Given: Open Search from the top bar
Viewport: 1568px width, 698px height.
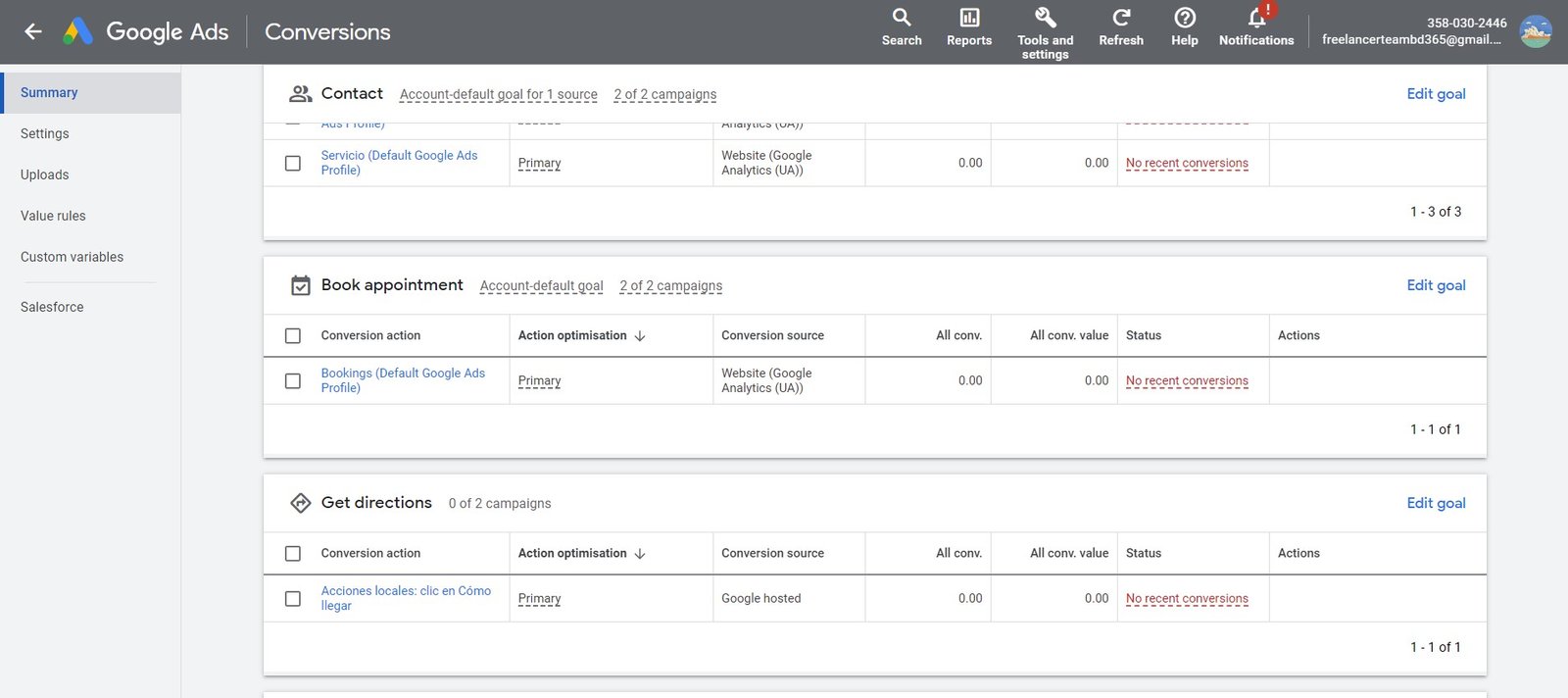Looking at the screenshot, I should point(902,27).
